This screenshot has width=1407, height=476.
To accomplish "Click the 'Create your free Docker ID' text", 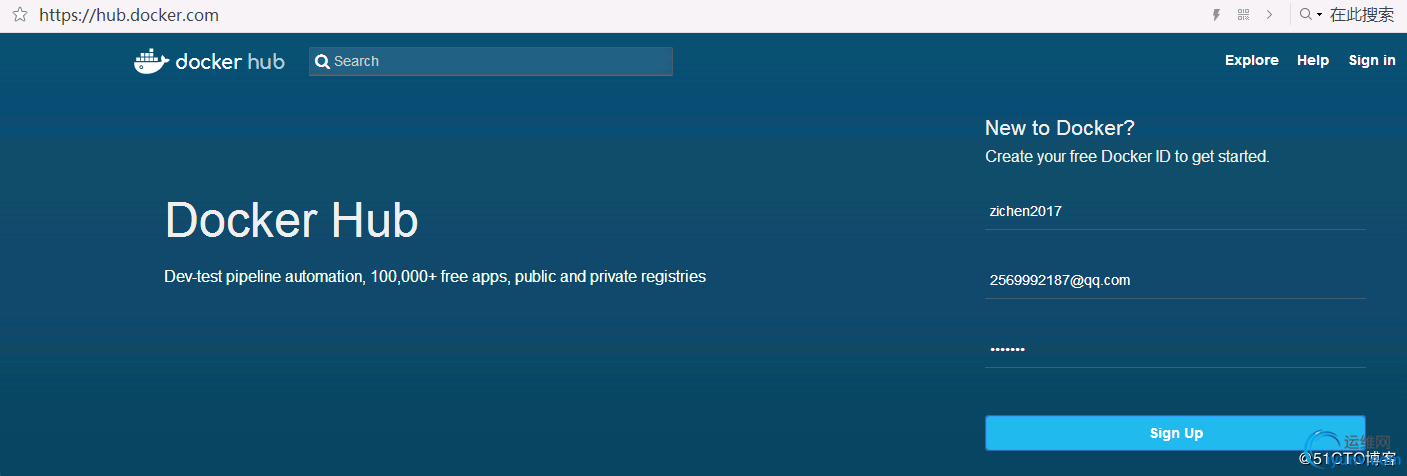I will pyautogui.click(x=1127, y=157).
